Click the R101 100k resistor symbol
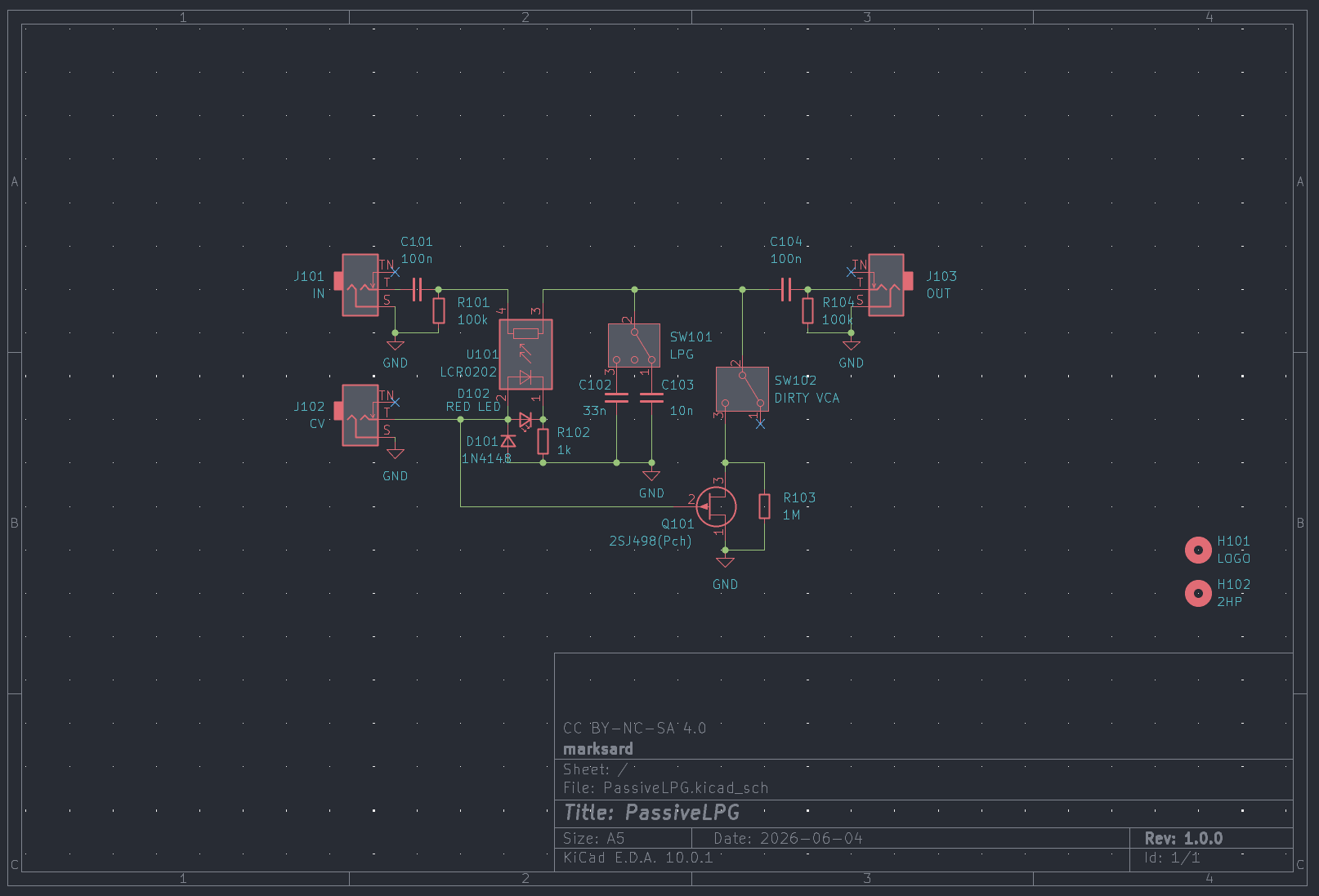The width and height of the screenshot is (1319, 896). 439,311
